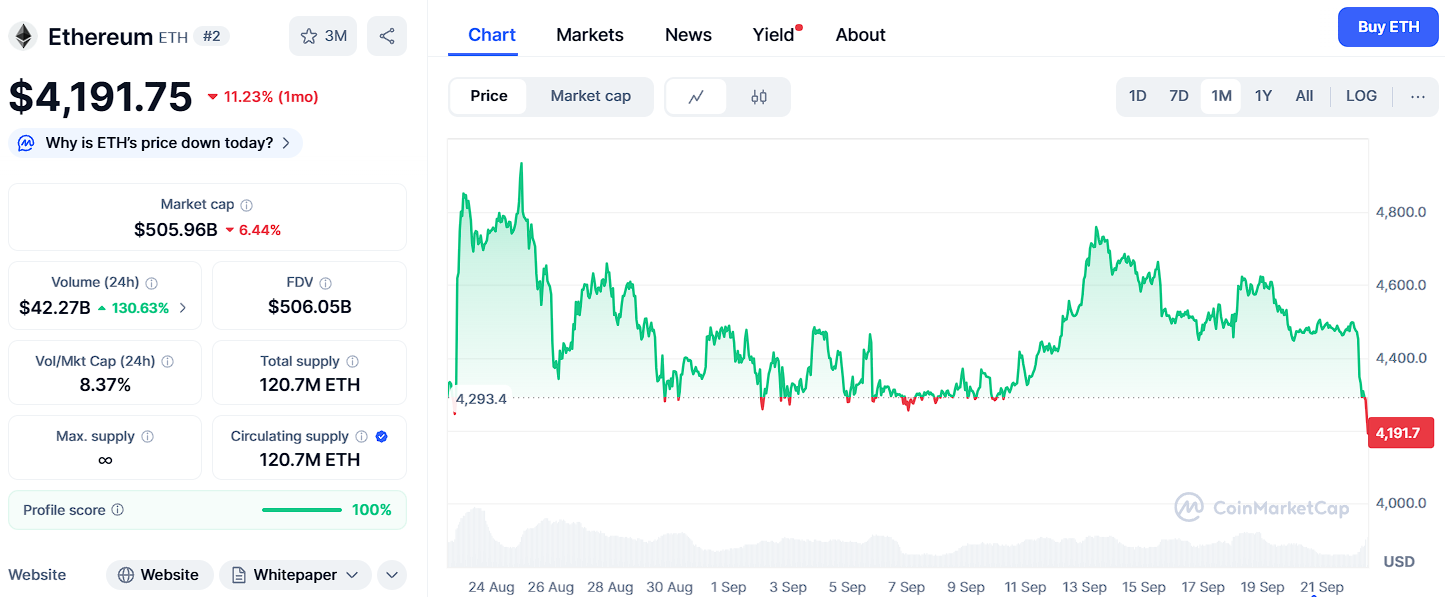Show Volume (24h) info icon
The image size is (1445, 597).
[x=152, y=283]
